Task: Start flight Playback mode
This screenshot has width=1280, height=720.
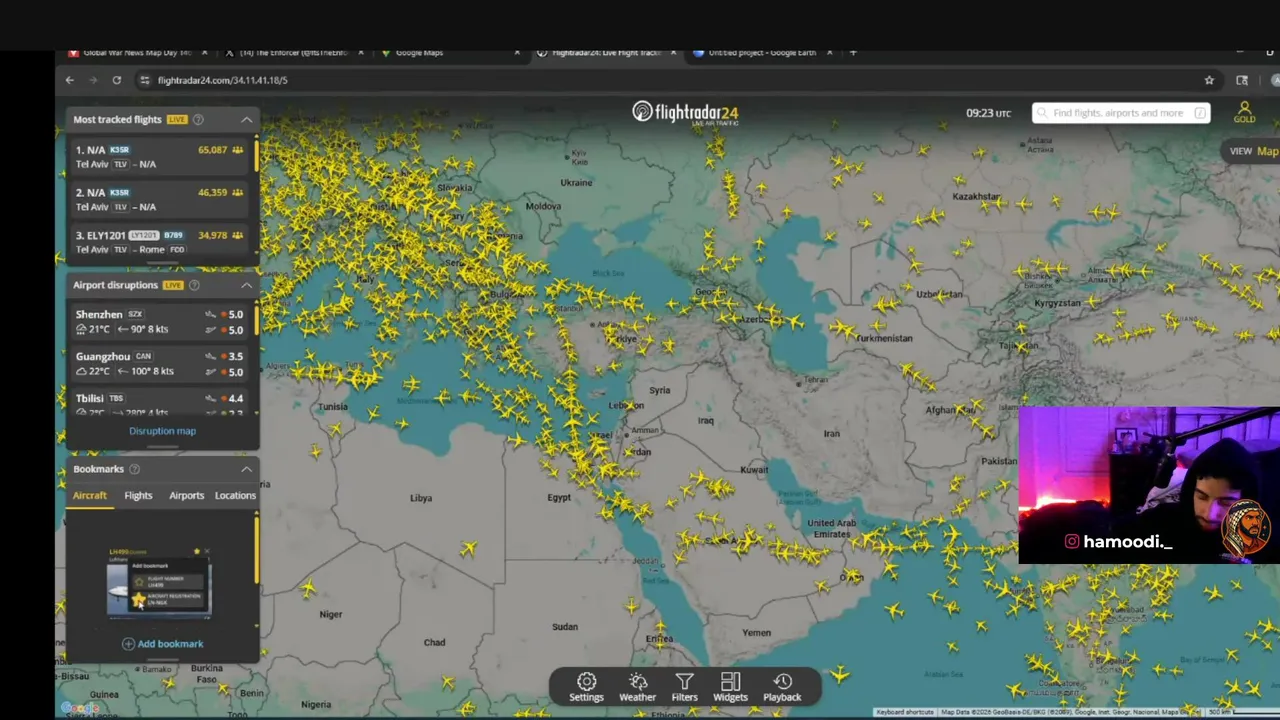Action: point(782,687)
